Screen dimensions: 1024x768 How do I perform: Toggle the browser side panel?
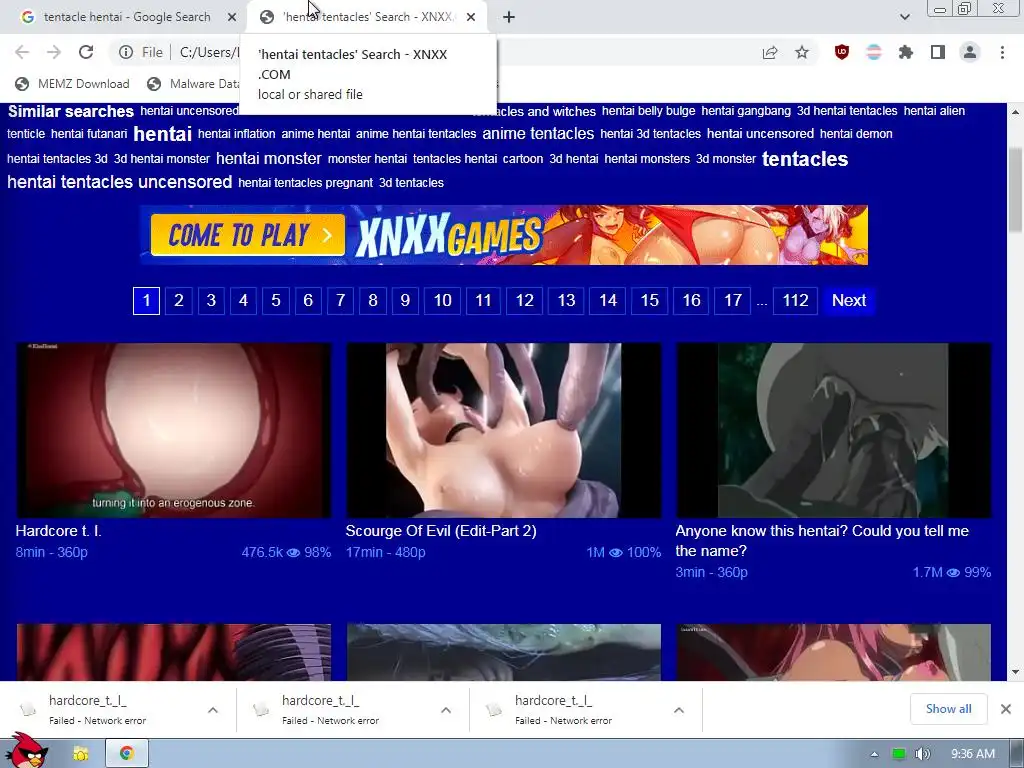(x=938, y=52)
